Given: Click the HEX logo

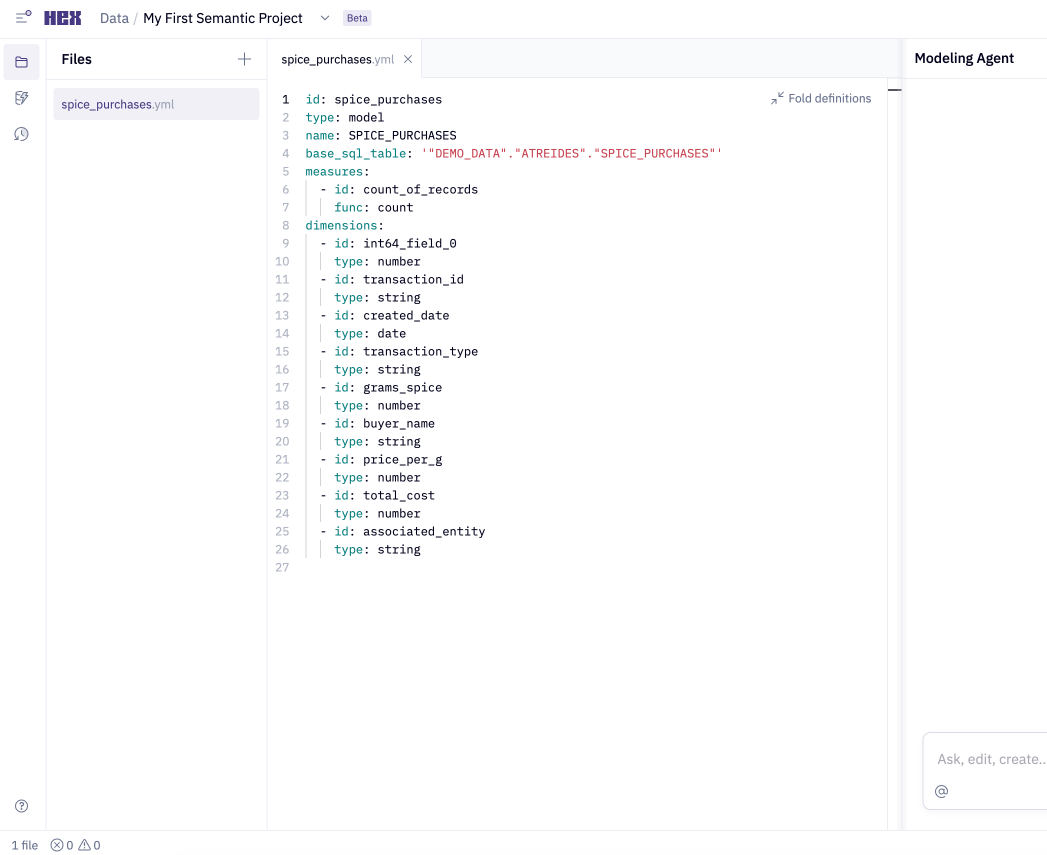Looking at the screenshot, I should point(63,18).
